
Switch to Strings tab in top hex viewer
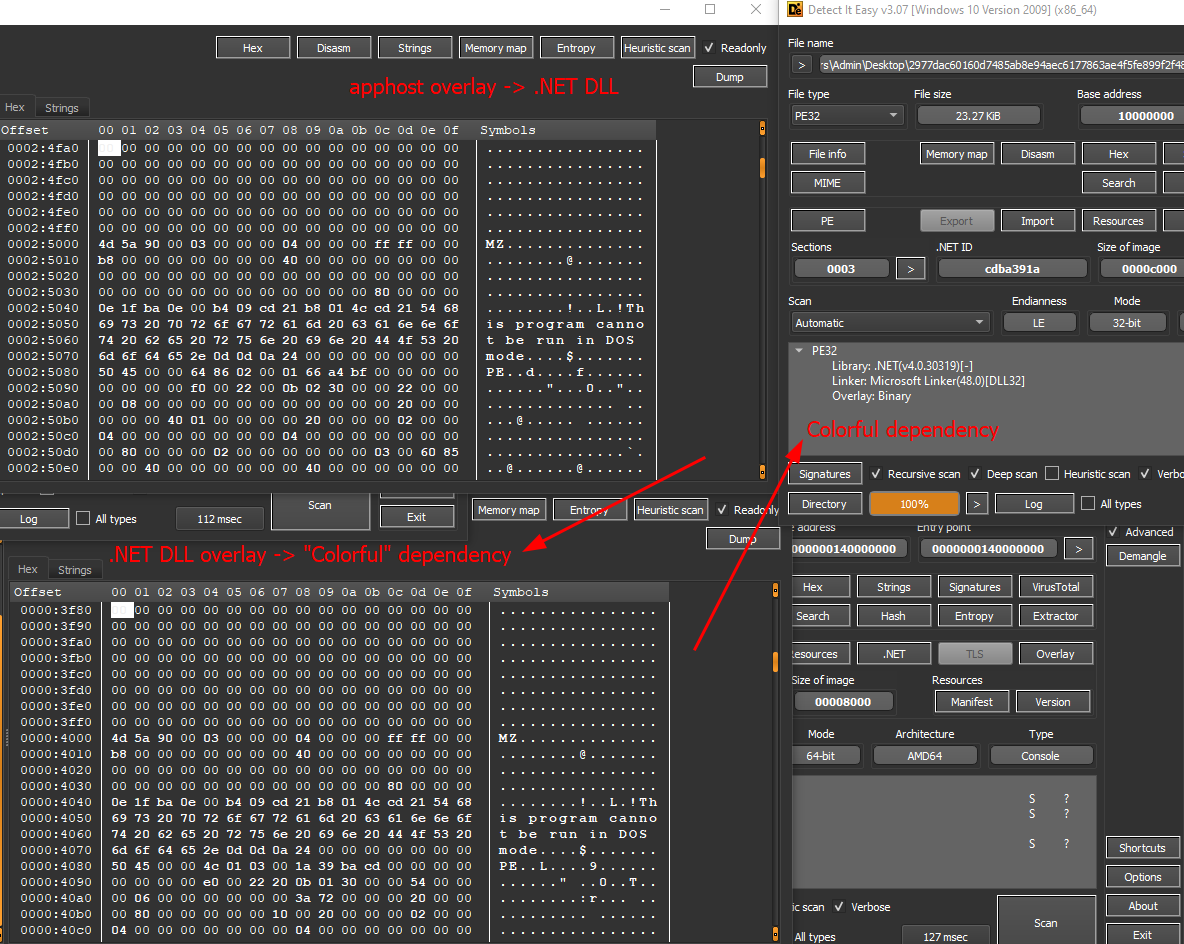point(62,108)
